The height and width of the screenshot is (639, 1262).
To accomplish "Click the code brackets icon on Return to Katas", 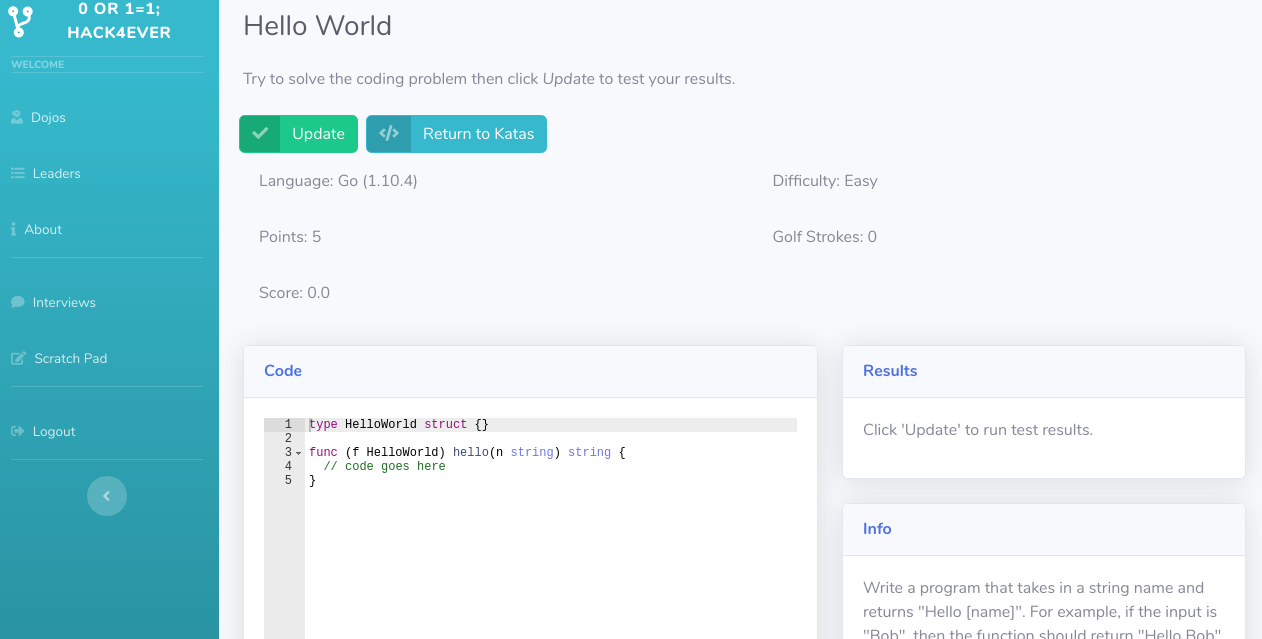I will tap(389, 134).
